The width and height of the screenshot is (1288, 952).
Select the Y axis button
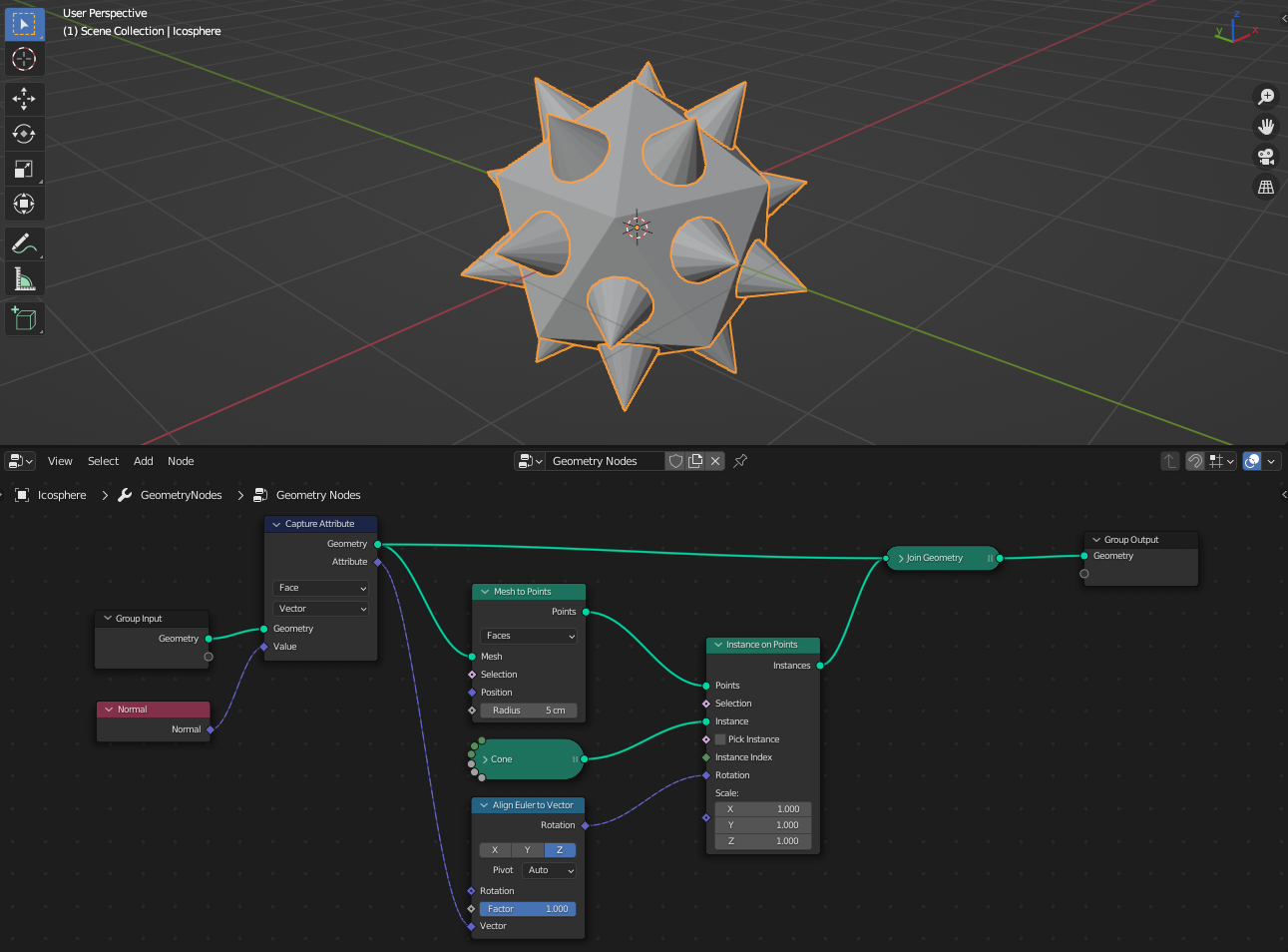pos(528,850)
